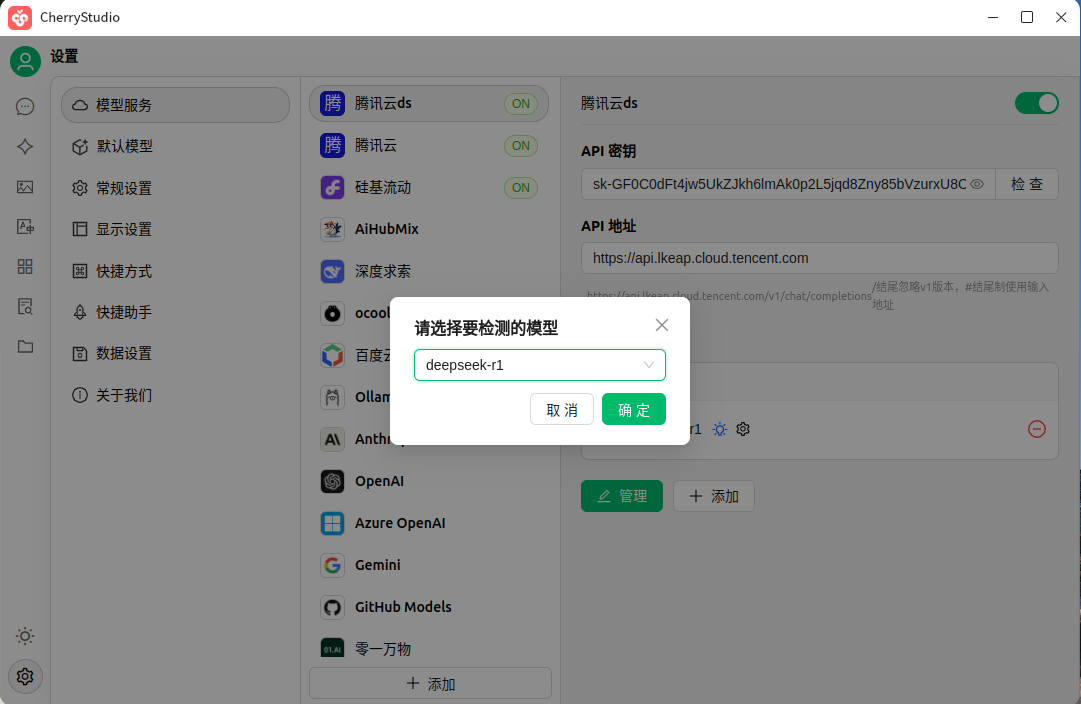Toggle the 硅基流动 ON badge

point(520,187)
